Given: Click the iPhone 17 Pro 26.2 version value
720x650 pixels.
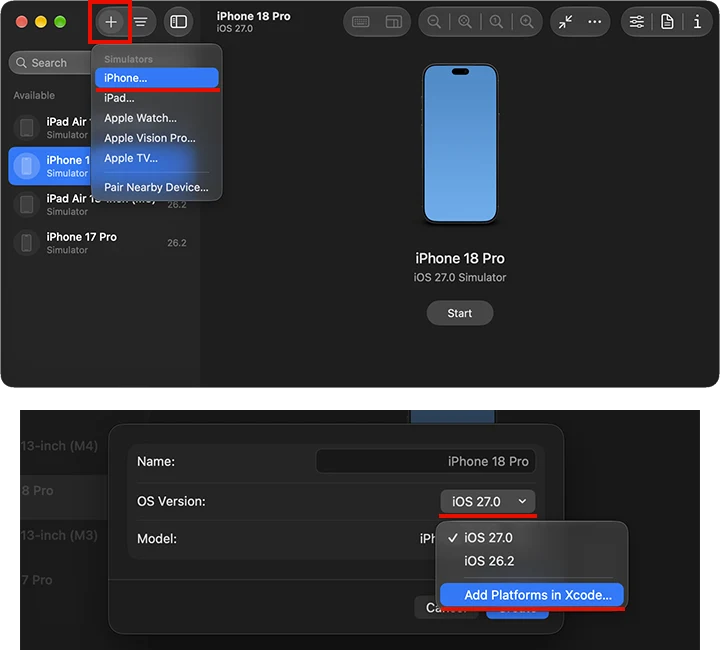Looking at the screenshot, I should (177, 243).
